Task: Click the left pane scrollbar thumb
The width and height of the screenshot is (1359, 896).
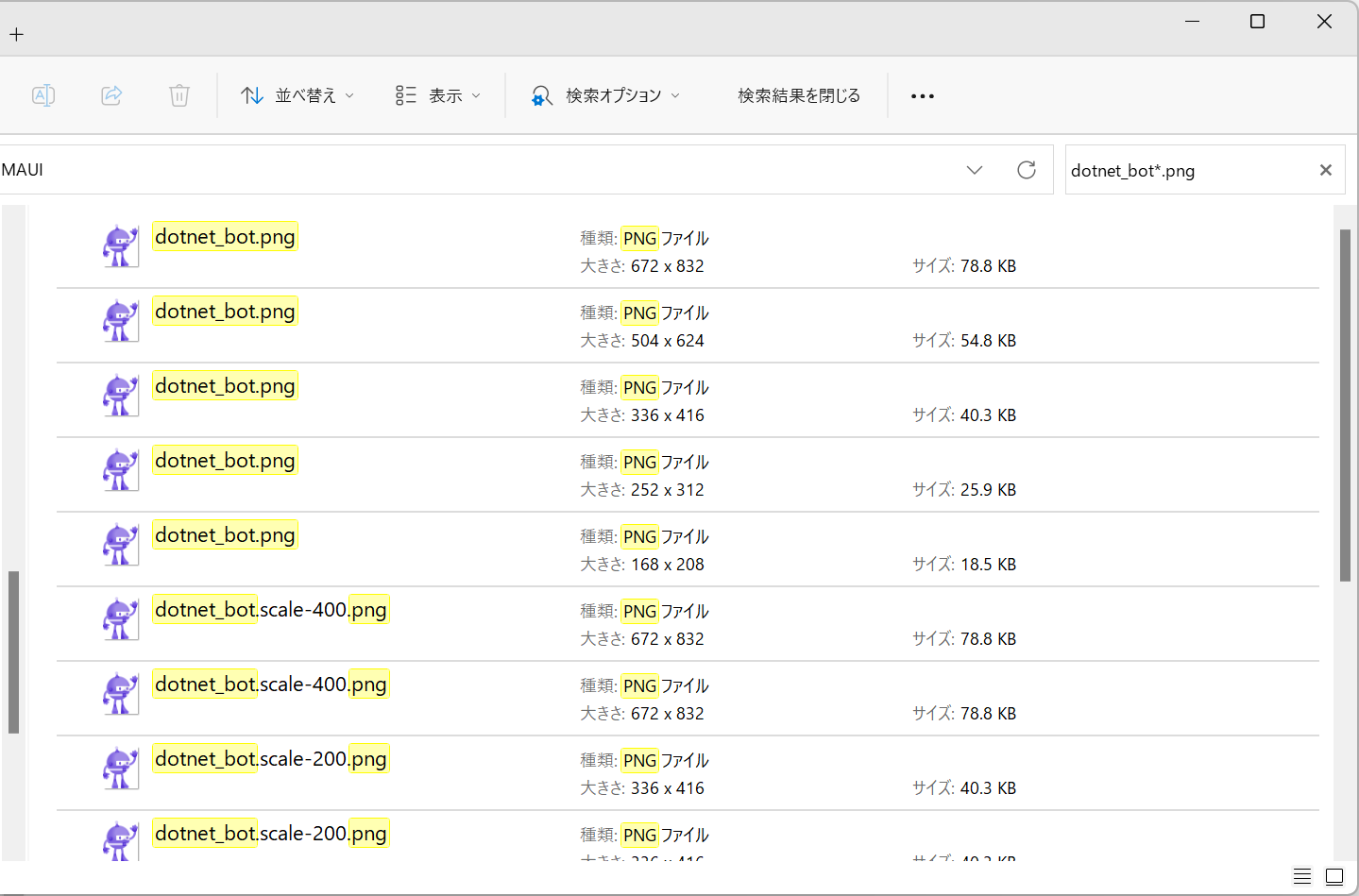Action: click(x=13, y=651)
